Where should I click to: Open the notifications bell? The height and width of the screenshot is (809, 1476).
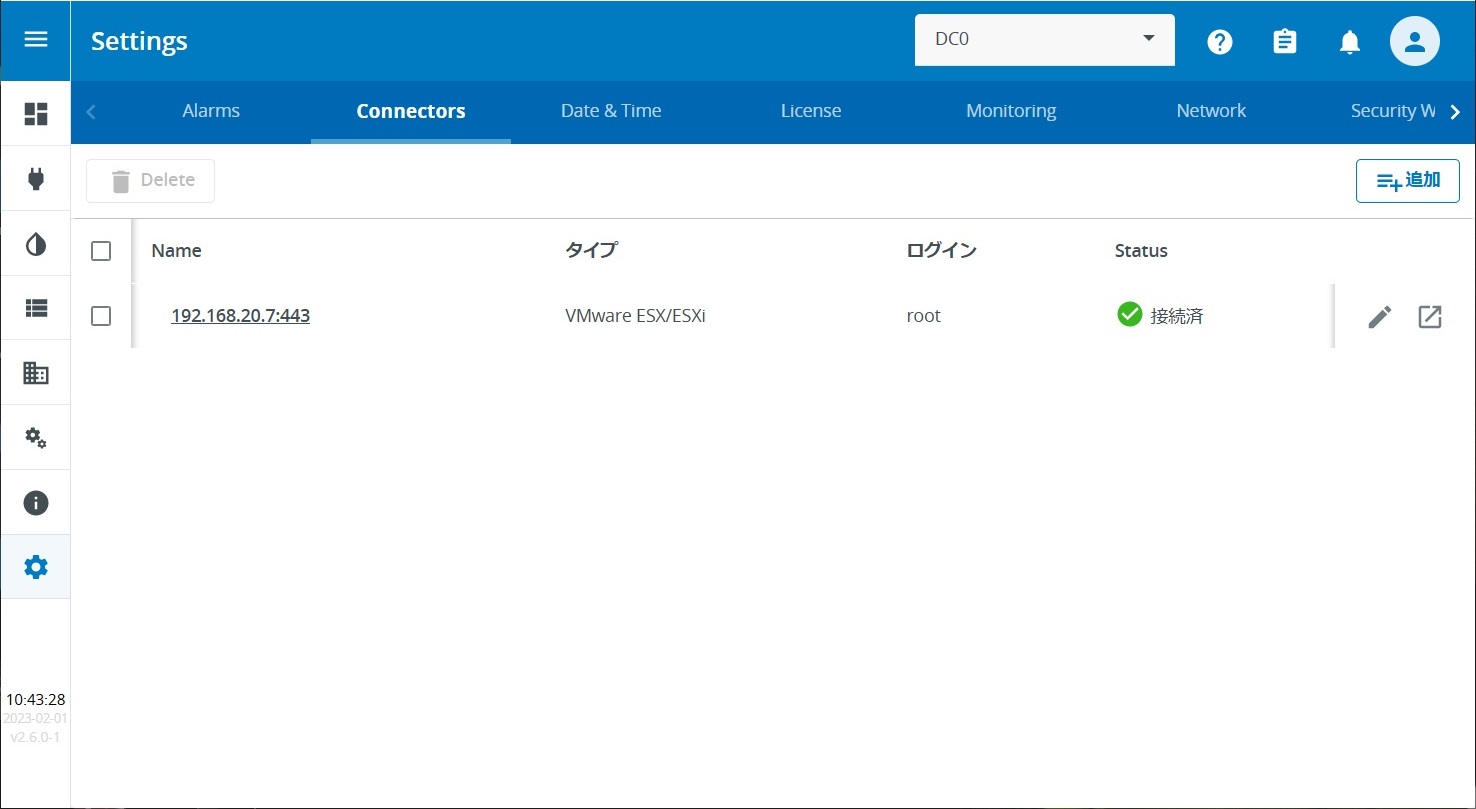(1349, 41)
